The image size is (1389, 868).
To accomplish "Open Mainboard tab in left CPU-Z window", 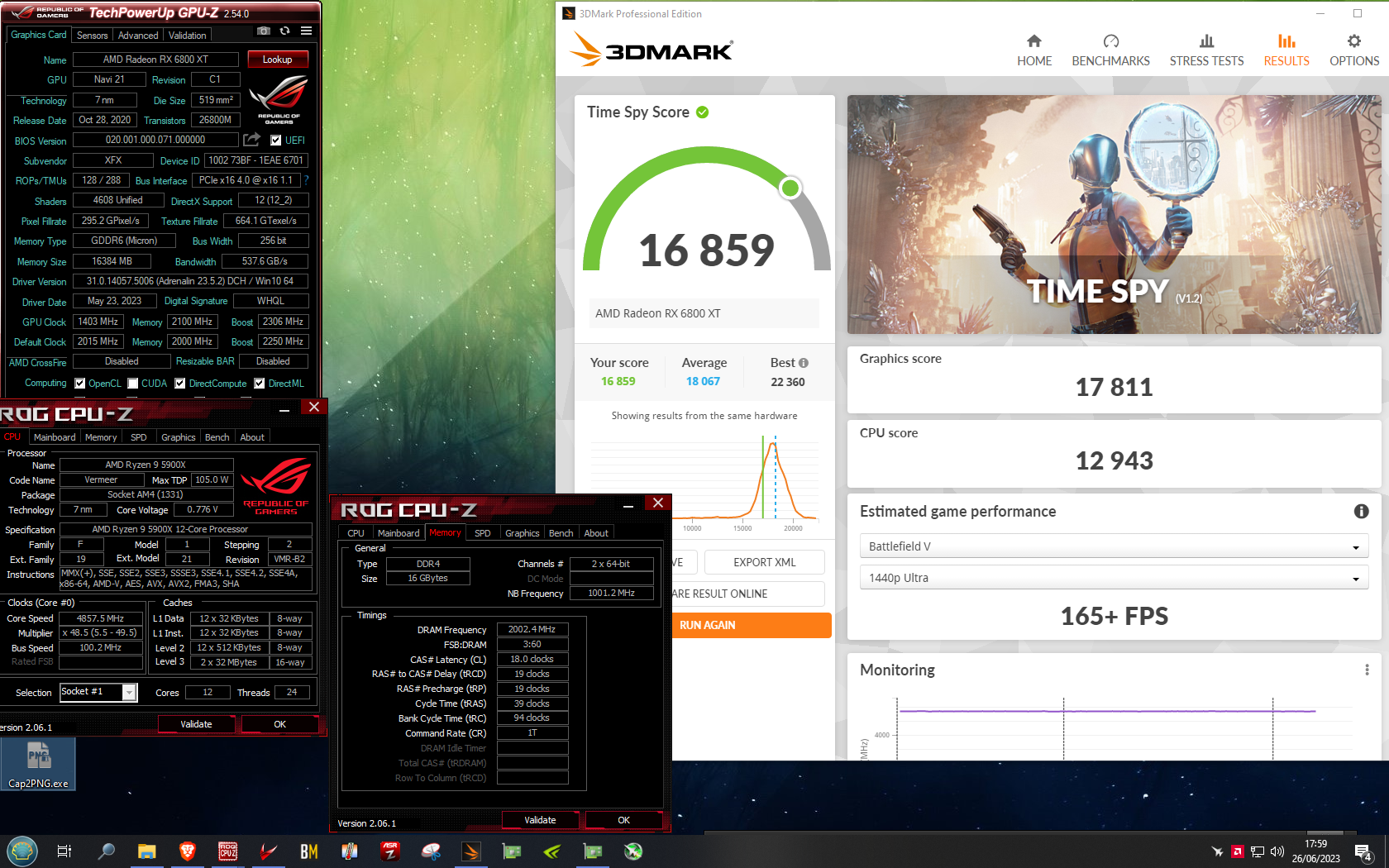I will pyautogui.click(x=55, y=437).
